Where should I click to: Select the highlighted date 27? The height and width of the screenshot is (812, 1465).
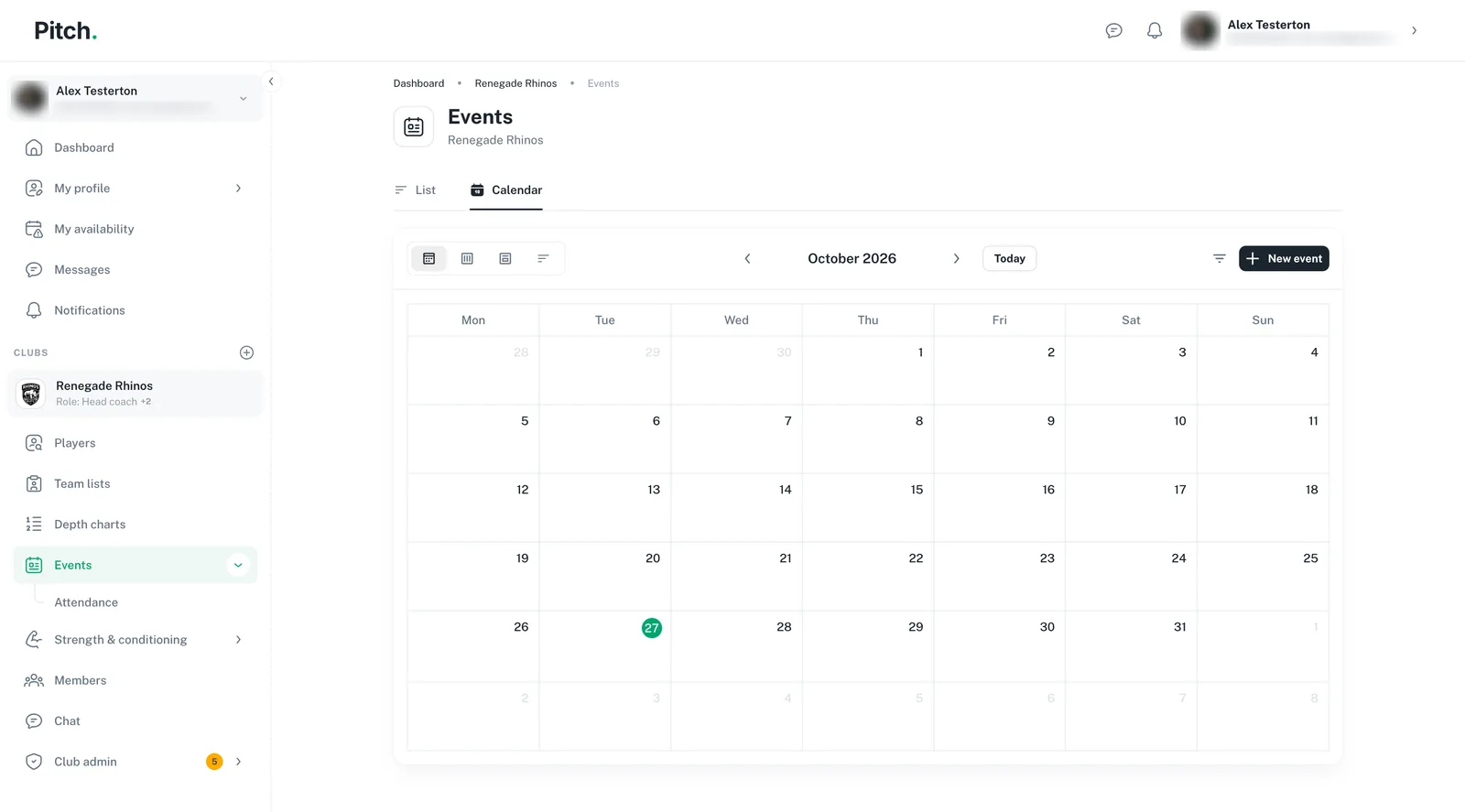652,628
